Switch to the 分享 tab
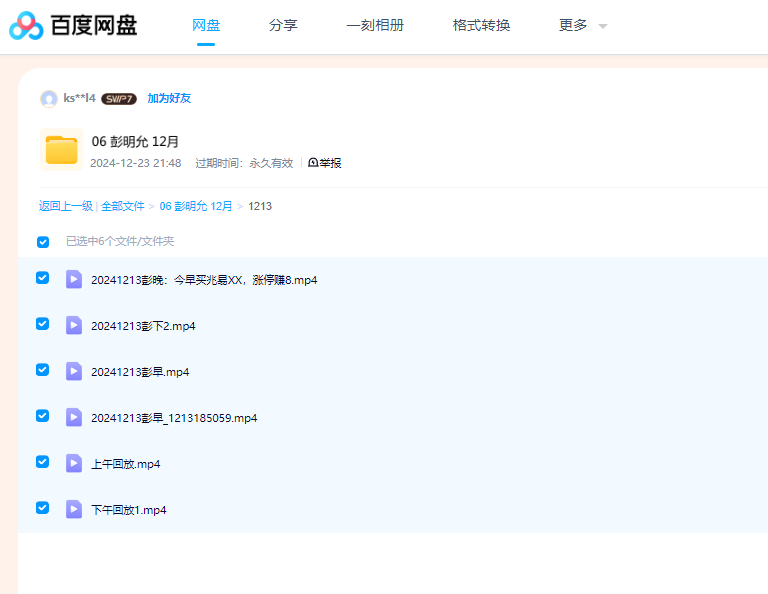This screenshot has height=594, width=768. 283,25
